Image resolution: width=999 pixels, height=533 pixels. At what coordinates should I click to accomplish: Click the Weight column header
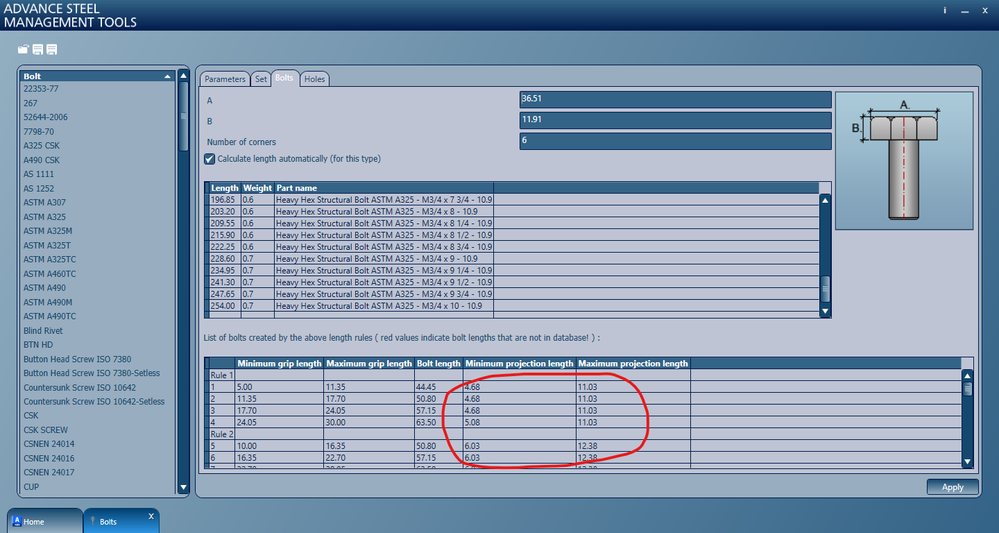(x=257, y=188)
